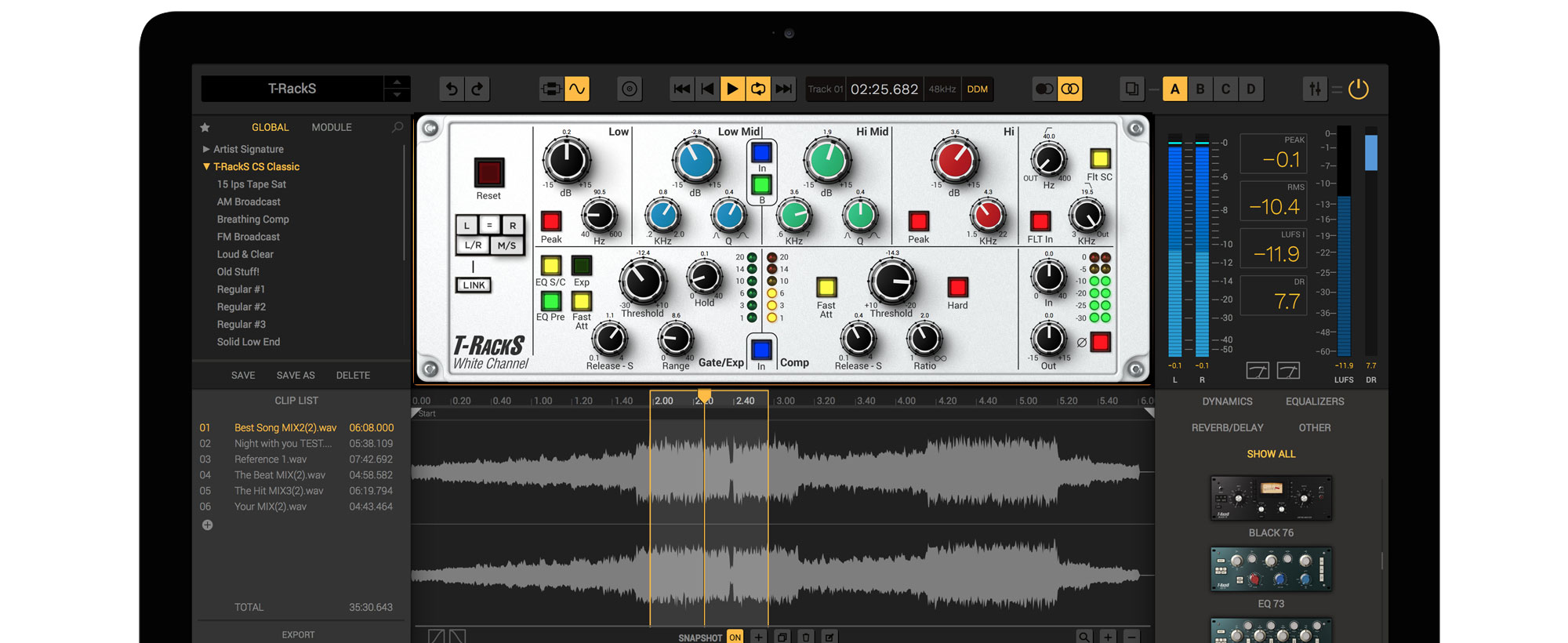Show the EQUALIZERS module category
The height and width of the screenshot is (643, 1568).
(x=1315, y=401)
